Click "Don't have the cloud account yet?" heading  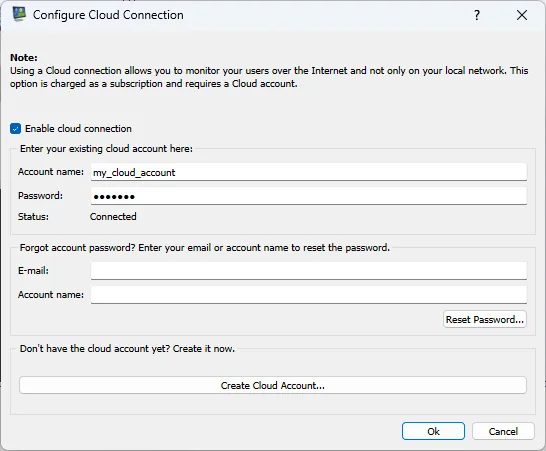tap(95, 349)
